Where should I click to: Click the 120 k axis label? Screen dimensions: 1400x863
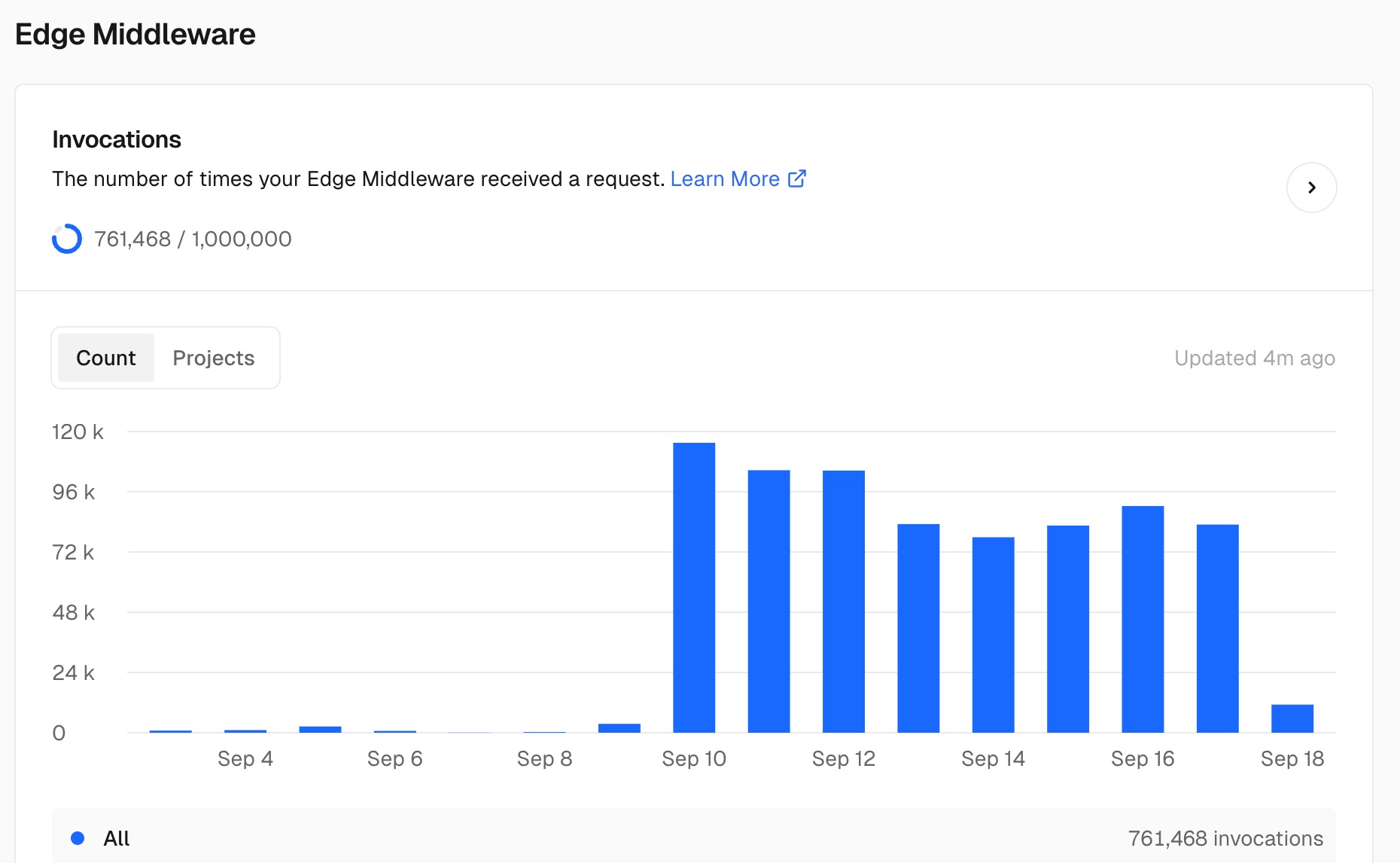78,431
